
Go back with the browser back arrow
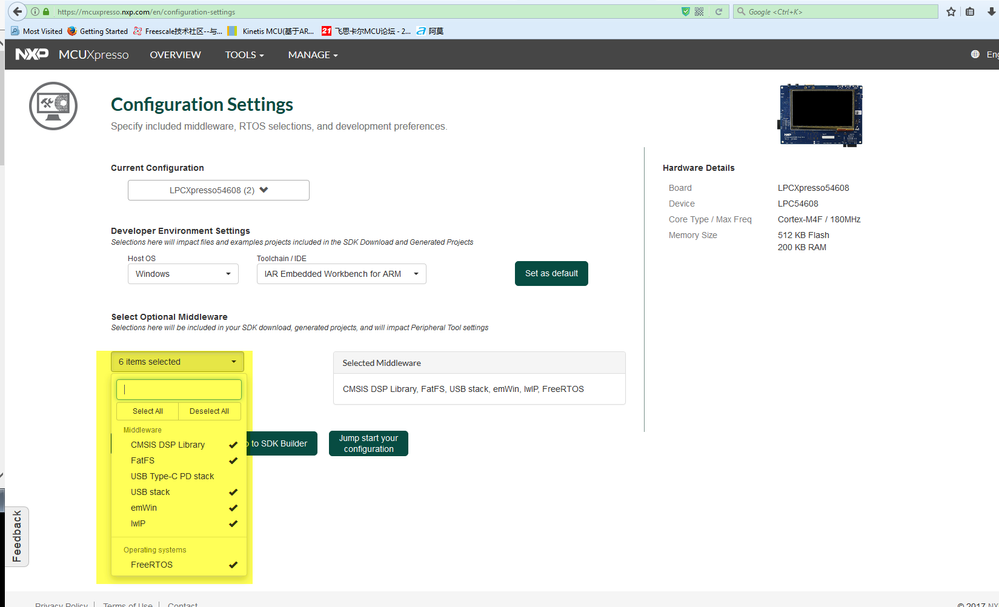(17, 11)
